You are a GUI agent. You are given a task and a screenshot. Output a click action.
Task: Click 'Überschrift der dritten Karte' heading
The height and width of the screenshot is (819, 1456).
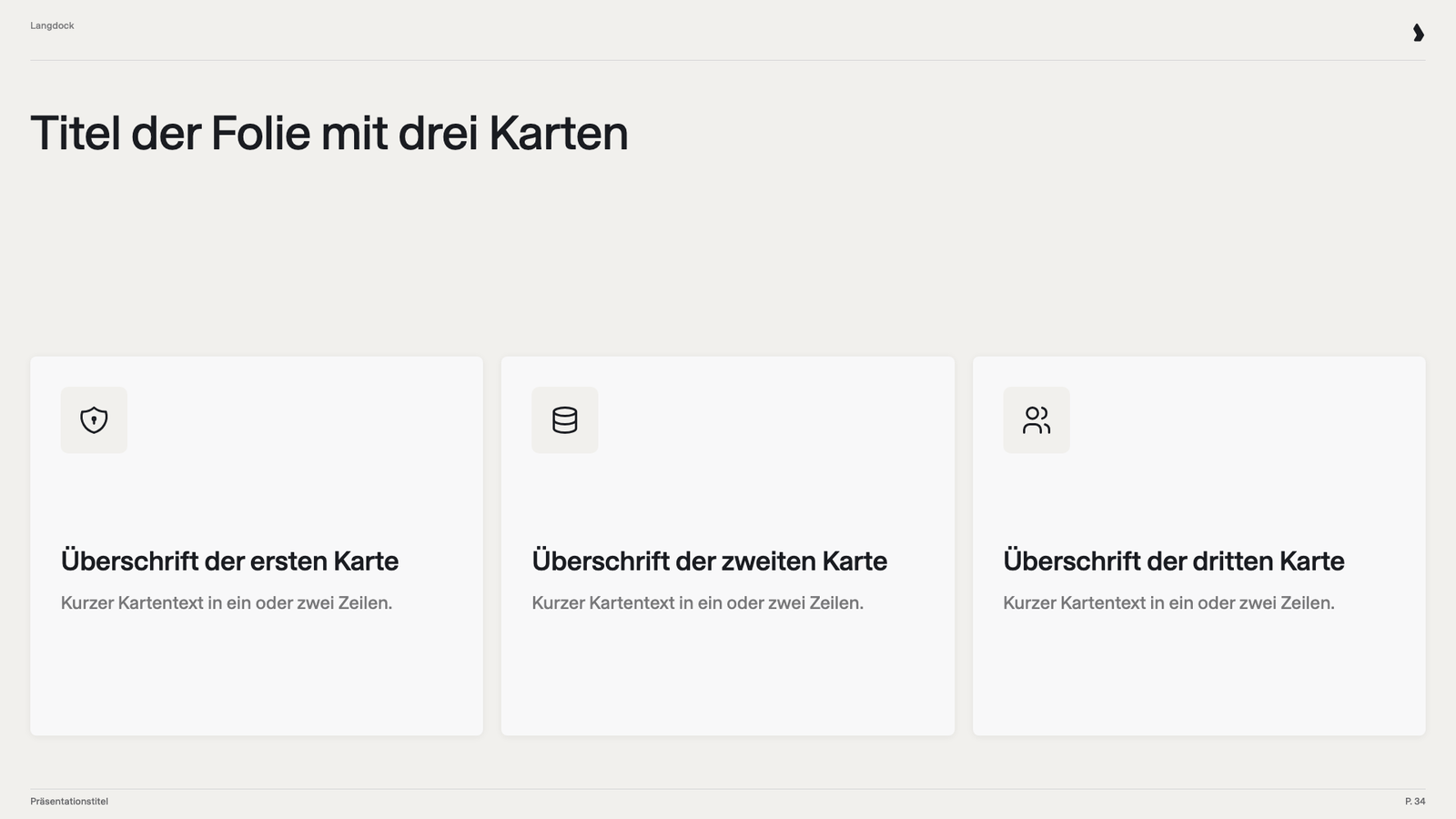click(x=1174, y=561)
